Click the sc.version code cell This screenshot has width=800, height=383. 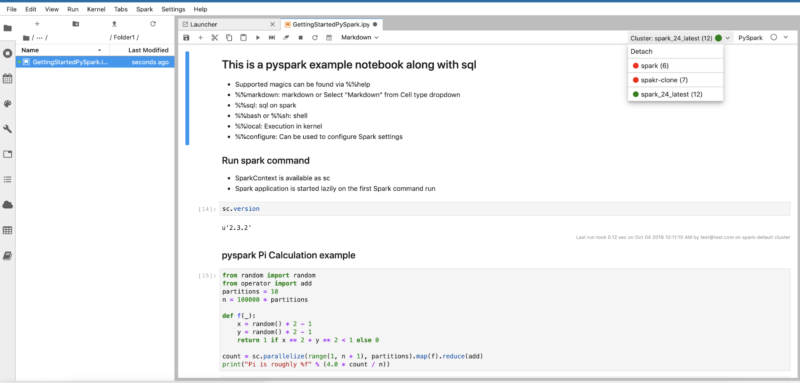tap(505, 209)
